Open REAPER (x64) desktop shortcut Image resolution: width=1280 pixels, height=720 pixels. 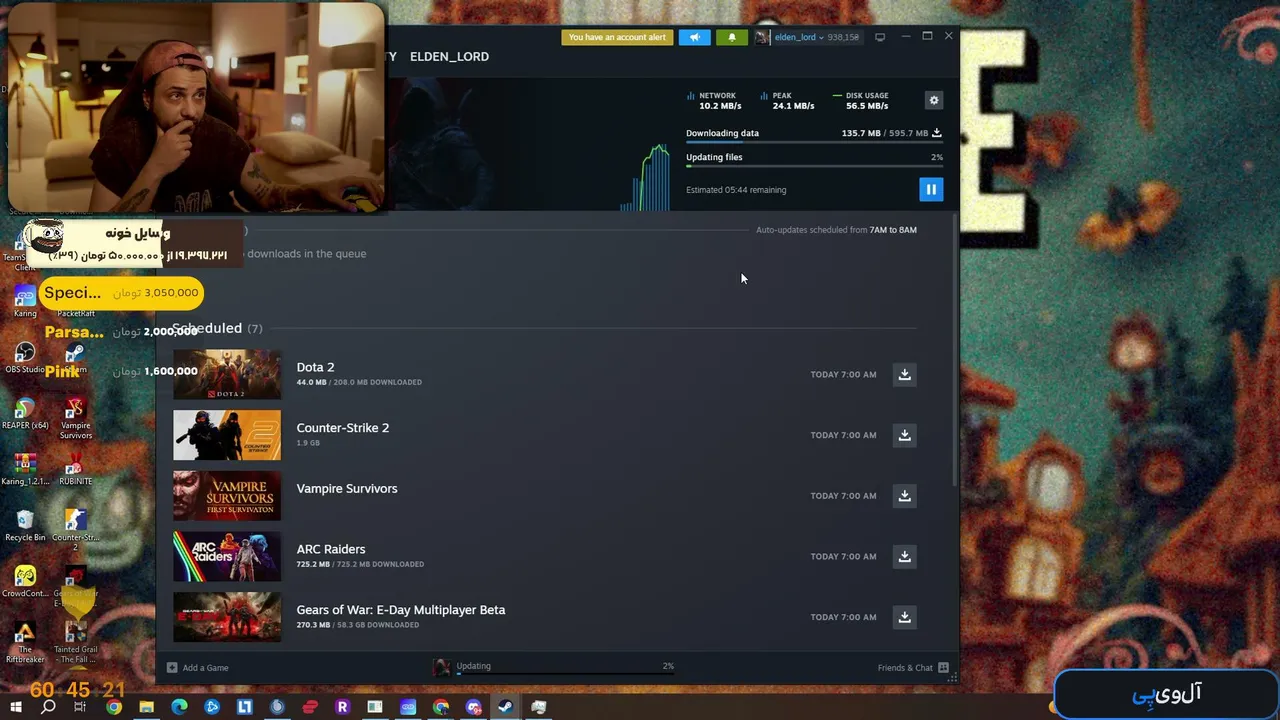pos(25,414)
